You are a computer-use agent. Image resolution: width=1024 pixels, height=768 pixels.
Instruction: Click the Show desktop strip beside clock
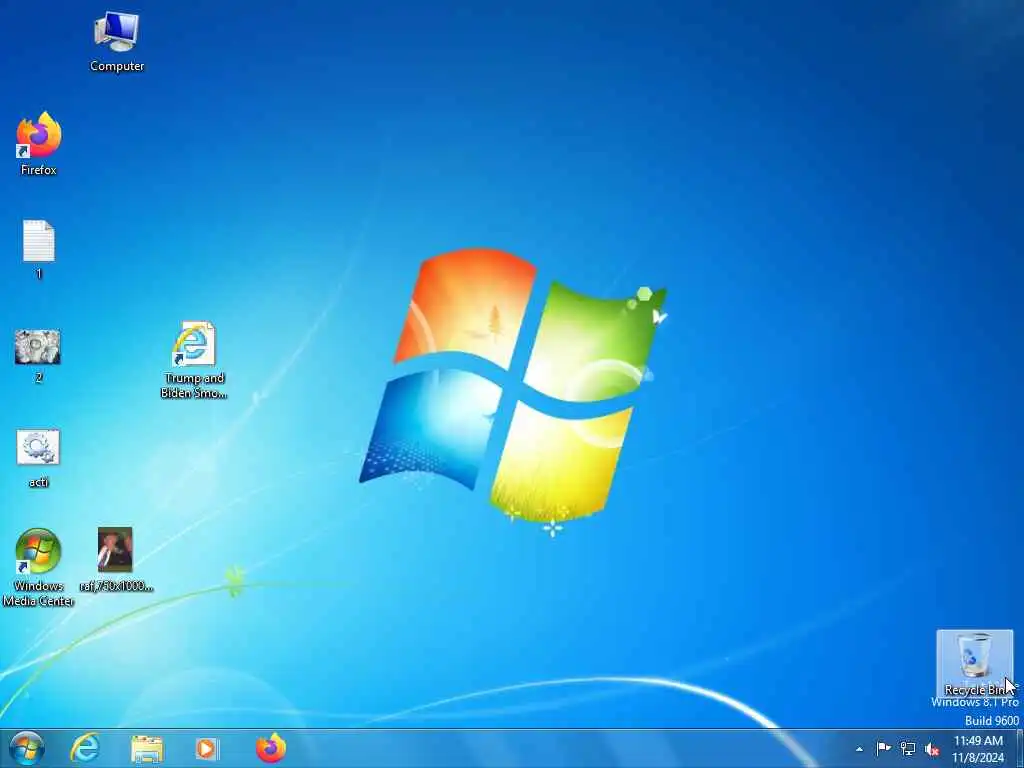click(x=1020, y=748)
